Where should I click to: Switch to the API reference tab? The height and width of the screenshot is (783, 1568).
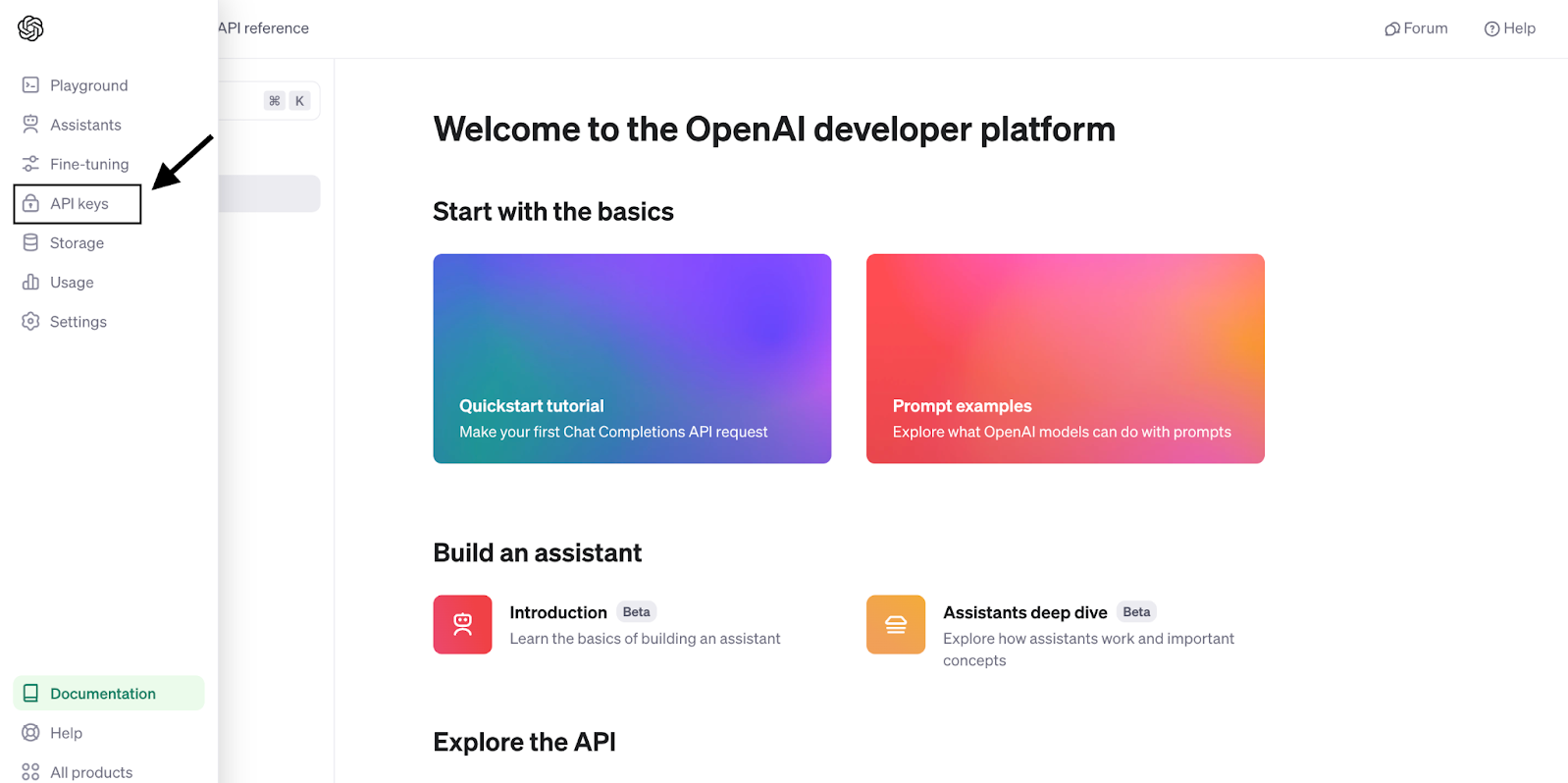point(263,28)
